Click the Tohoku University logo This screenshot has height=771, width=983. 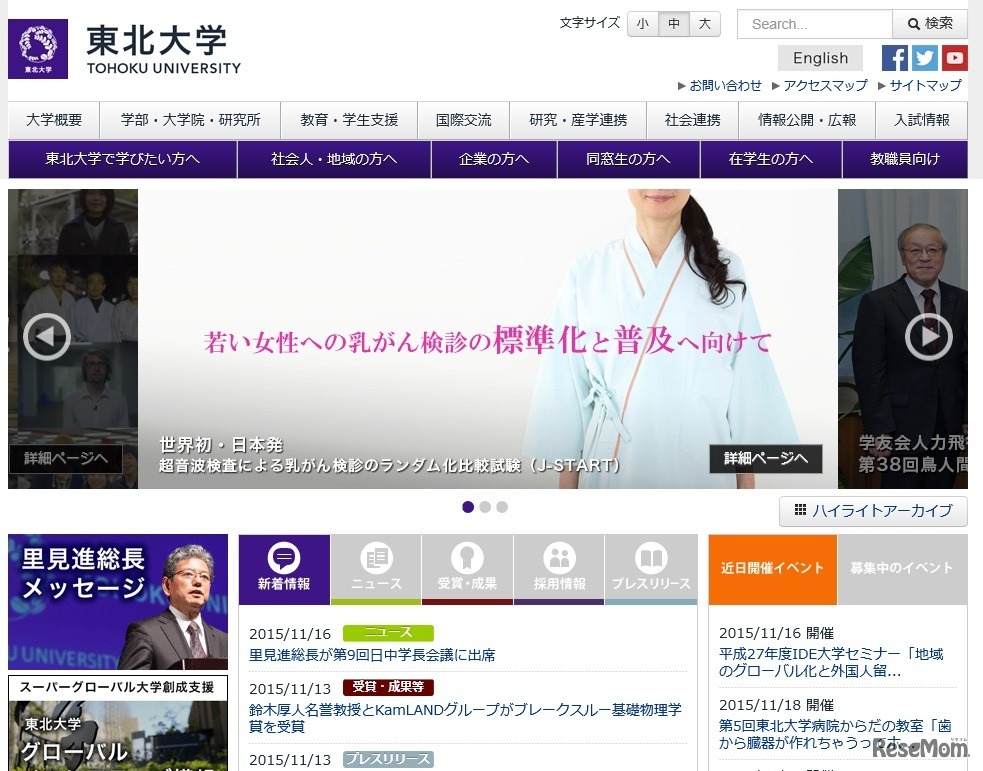coord(125,49)
